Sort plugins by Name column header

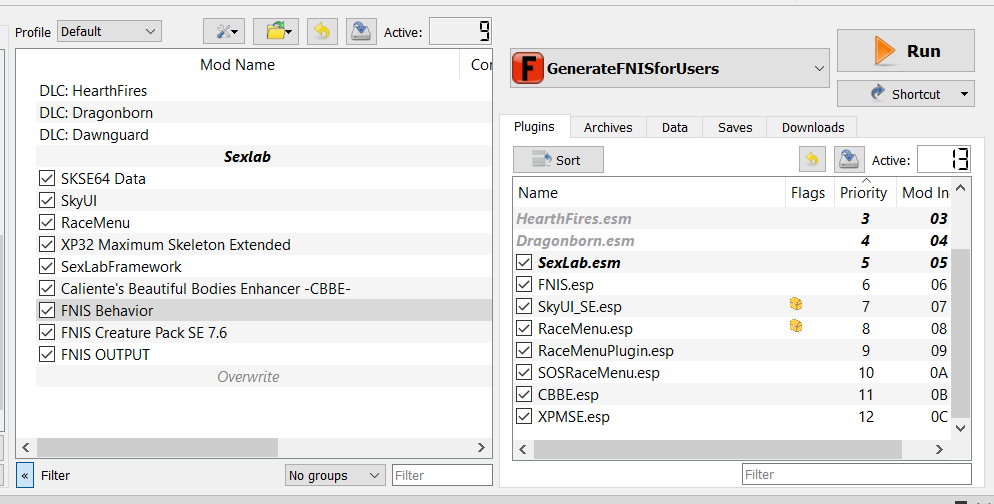point(649,193)
